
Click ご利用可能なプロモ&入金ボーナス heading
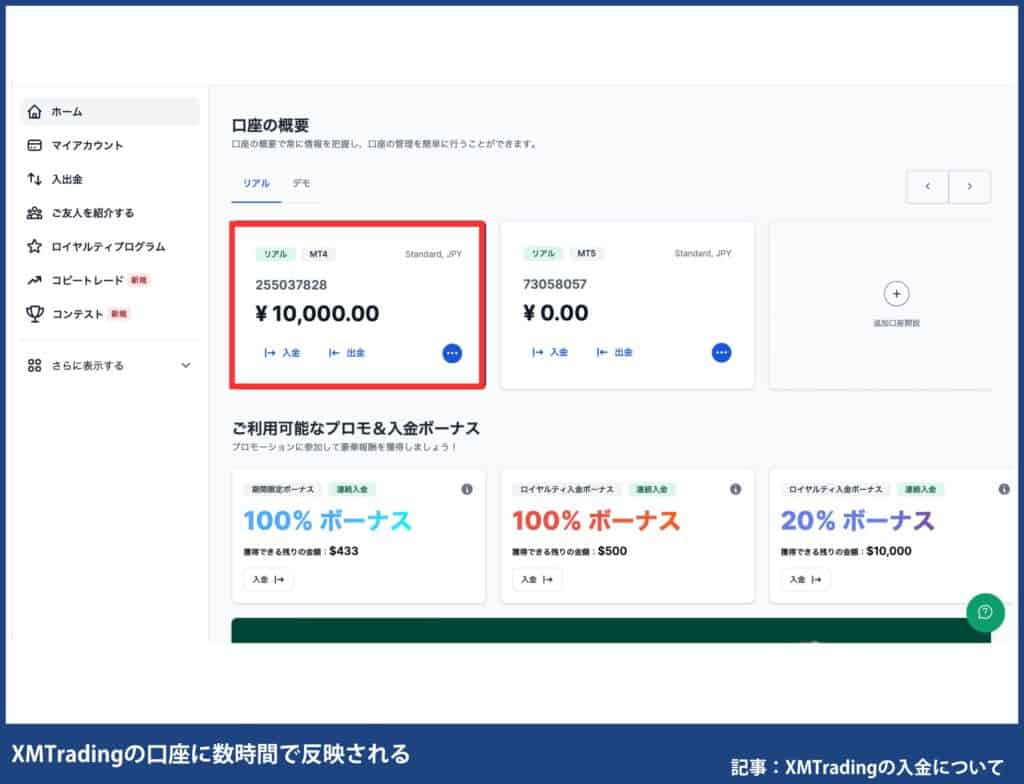tap(356, 429)
